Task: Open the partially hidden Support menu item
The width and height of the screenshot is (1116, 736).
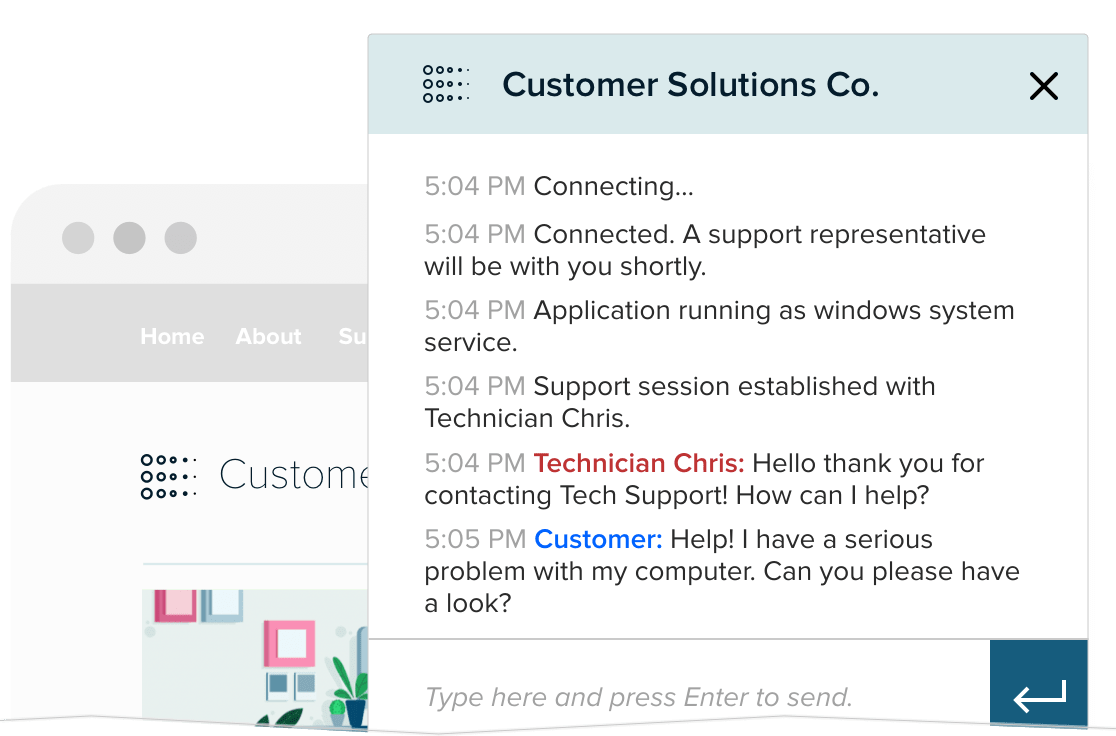Action: coord(357,337)
